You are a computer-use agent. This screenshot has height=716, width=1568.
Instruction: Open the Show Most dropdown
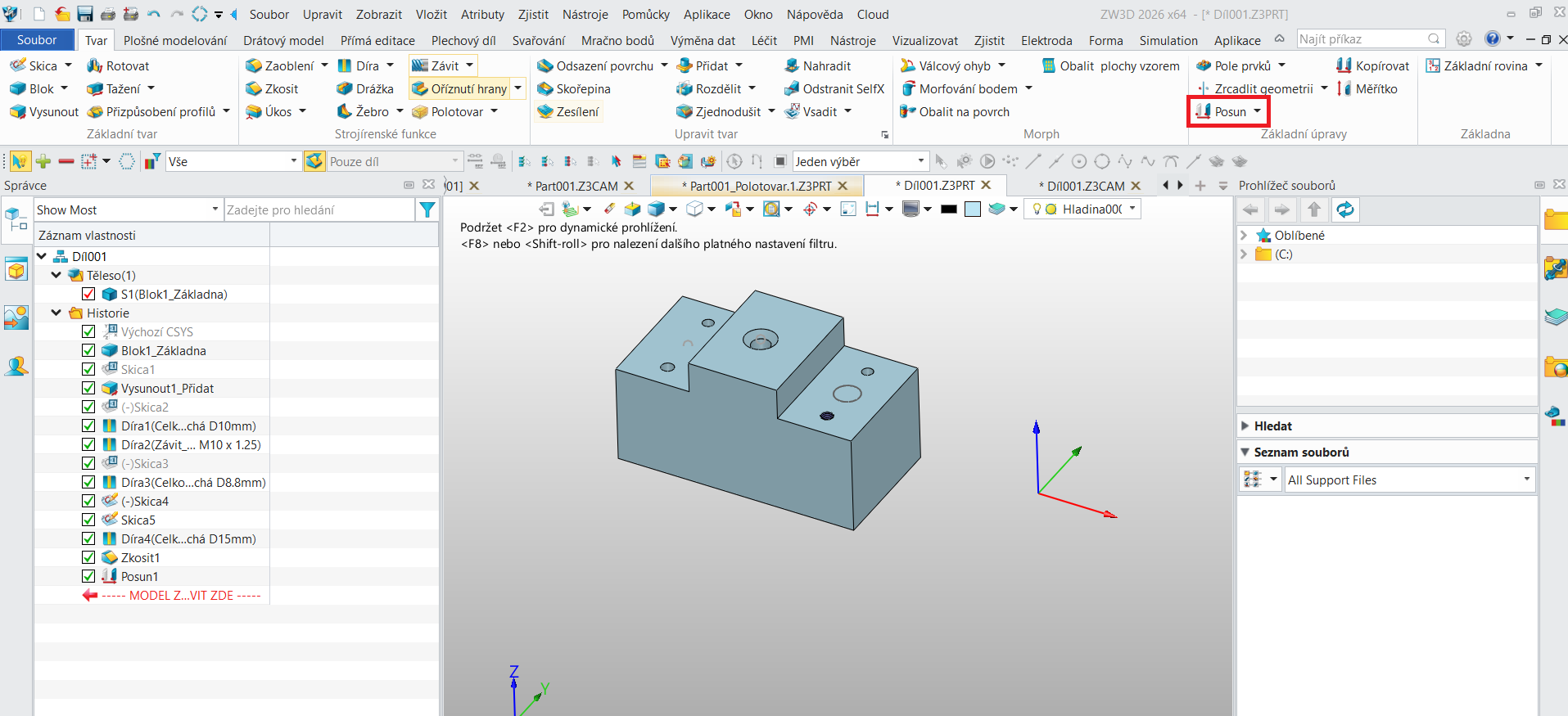128,210
